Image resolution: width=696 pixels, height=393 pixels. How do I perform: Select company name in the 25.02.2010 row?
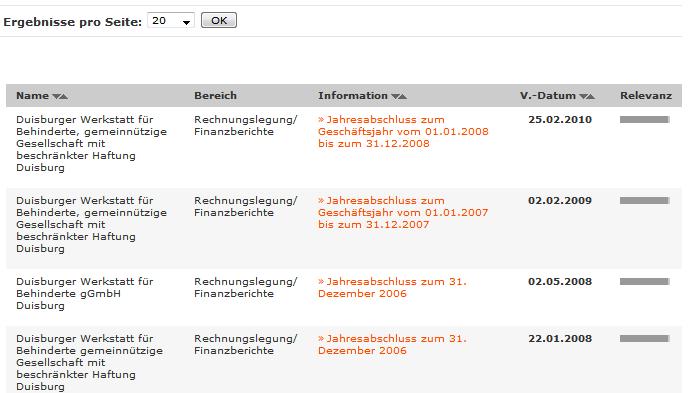point(91,143)
